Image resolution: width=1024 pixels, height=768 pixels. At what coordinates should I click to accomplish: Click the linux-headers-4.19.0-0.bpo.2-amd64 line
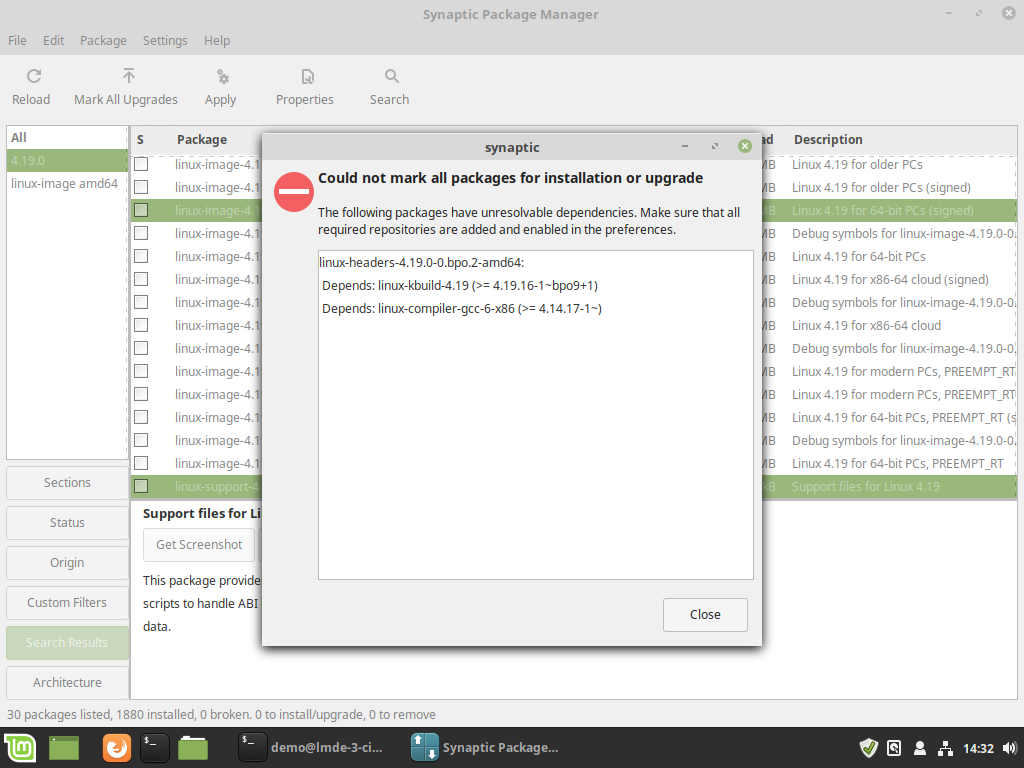[x=422, y=263]
